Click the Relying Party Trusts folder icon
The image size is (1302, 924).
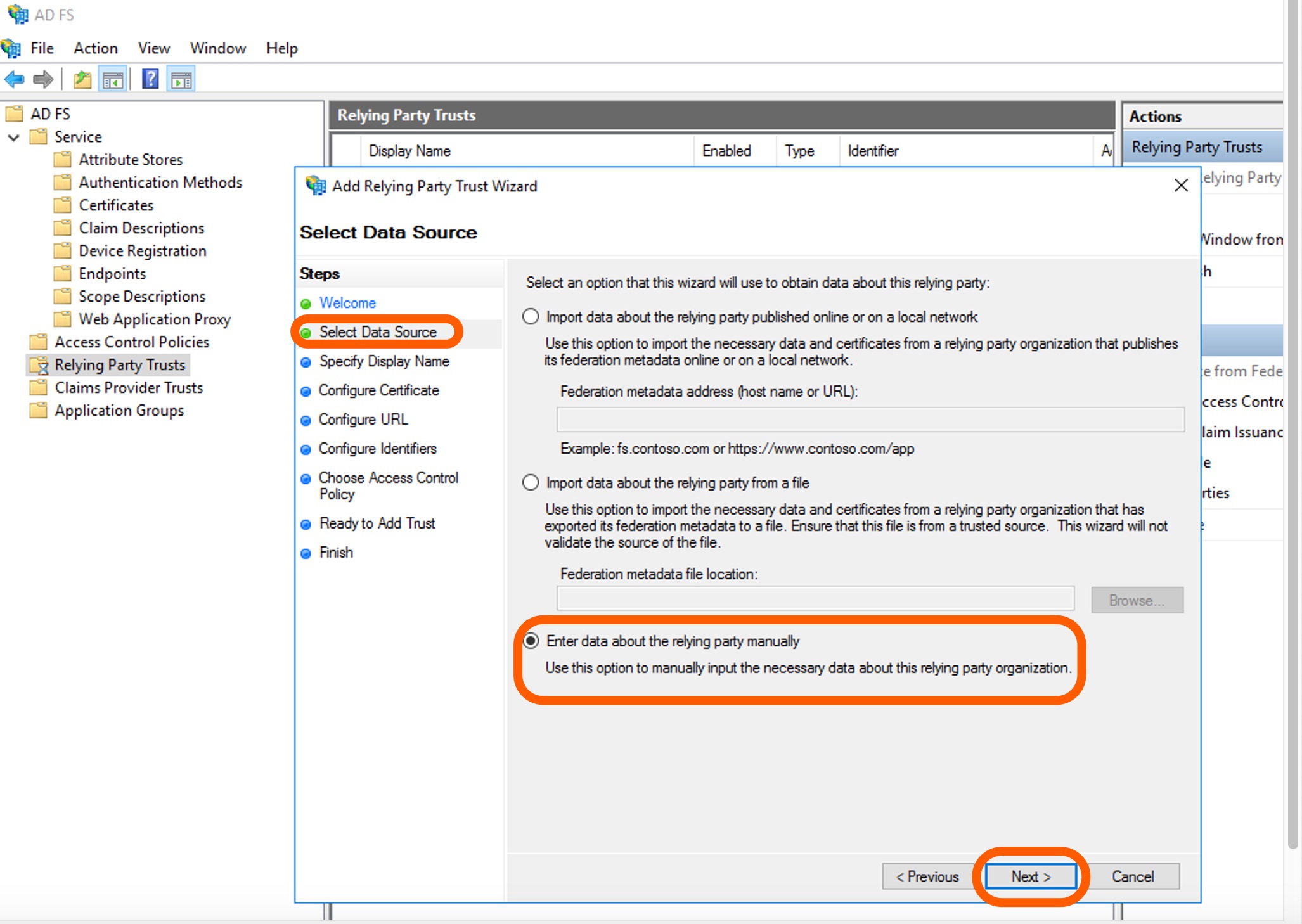tap(39, 365)
